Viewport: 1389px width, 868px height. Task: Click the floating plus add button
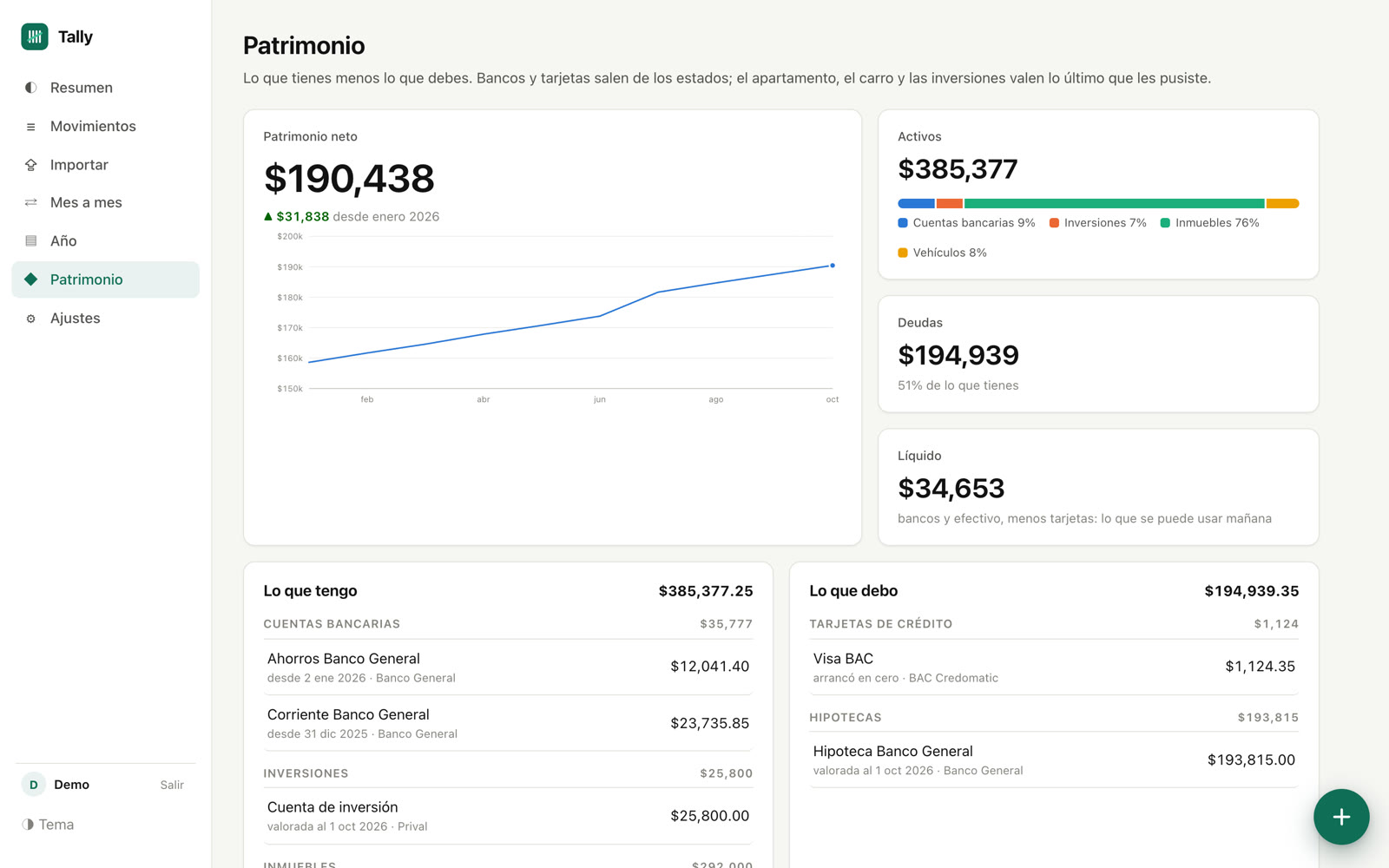[x=1341, y=817]
